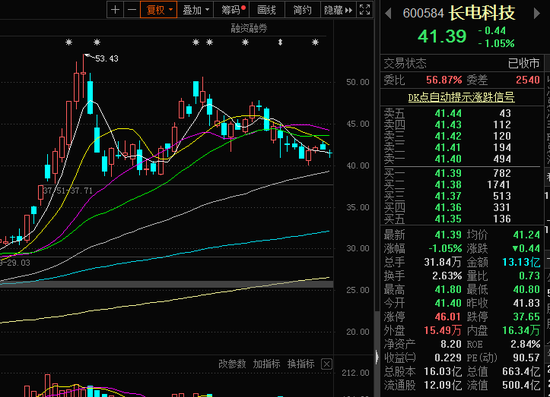Click 外盘 value 15.49万

(443, 330)
